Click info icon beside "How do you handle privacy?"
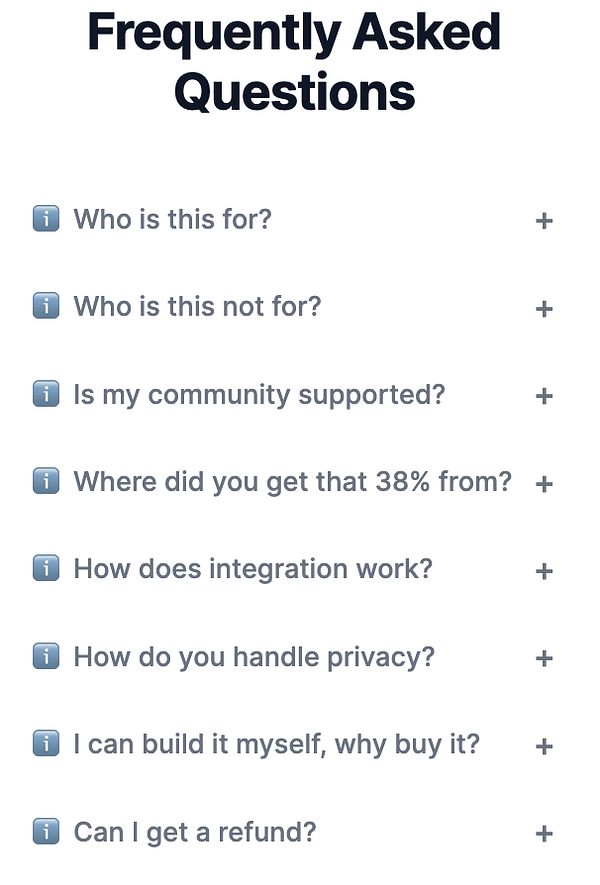 tap(46, 657)
